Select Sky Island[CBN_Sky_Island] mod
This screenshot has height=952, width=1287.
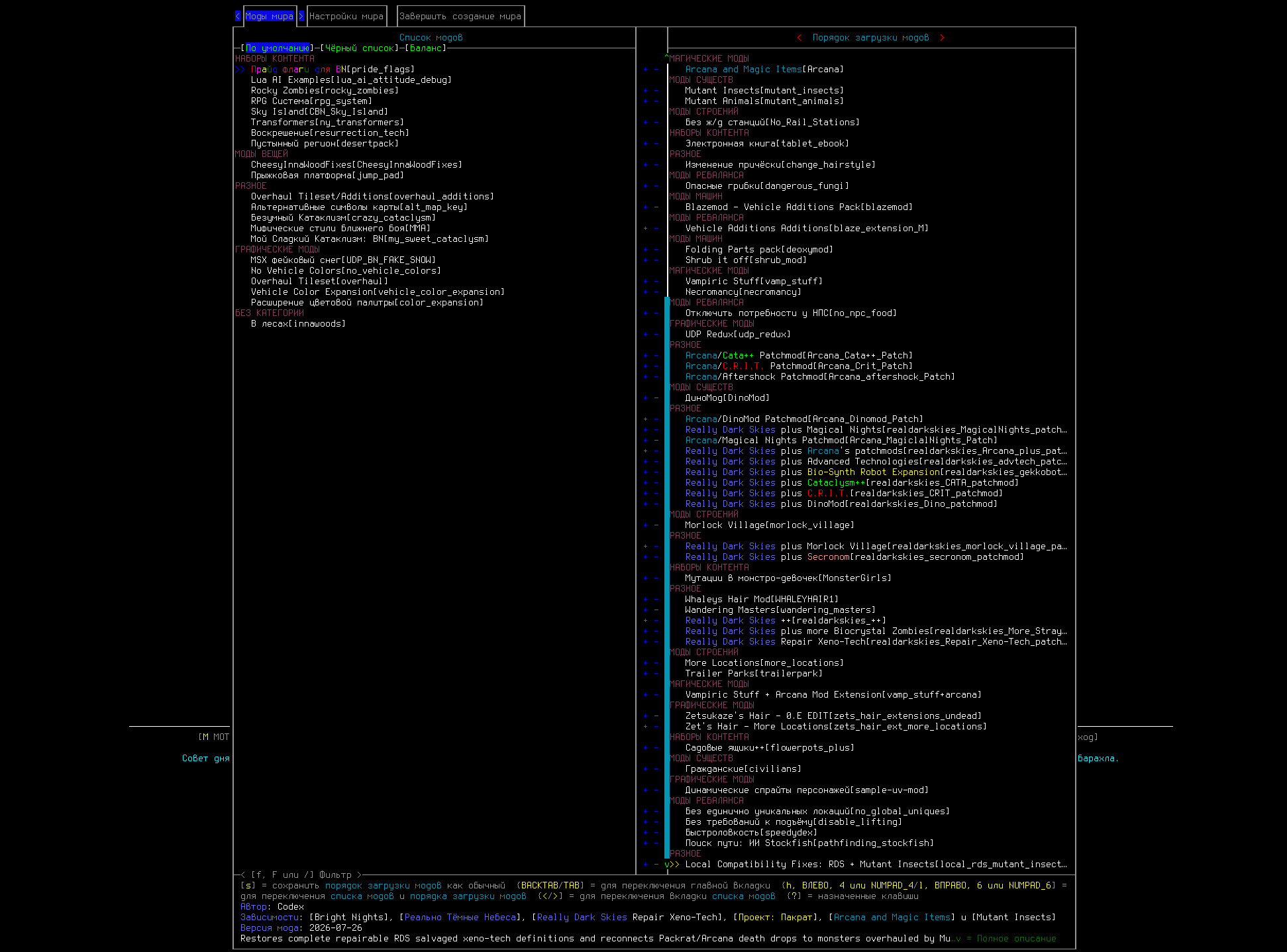click(320, 112)
